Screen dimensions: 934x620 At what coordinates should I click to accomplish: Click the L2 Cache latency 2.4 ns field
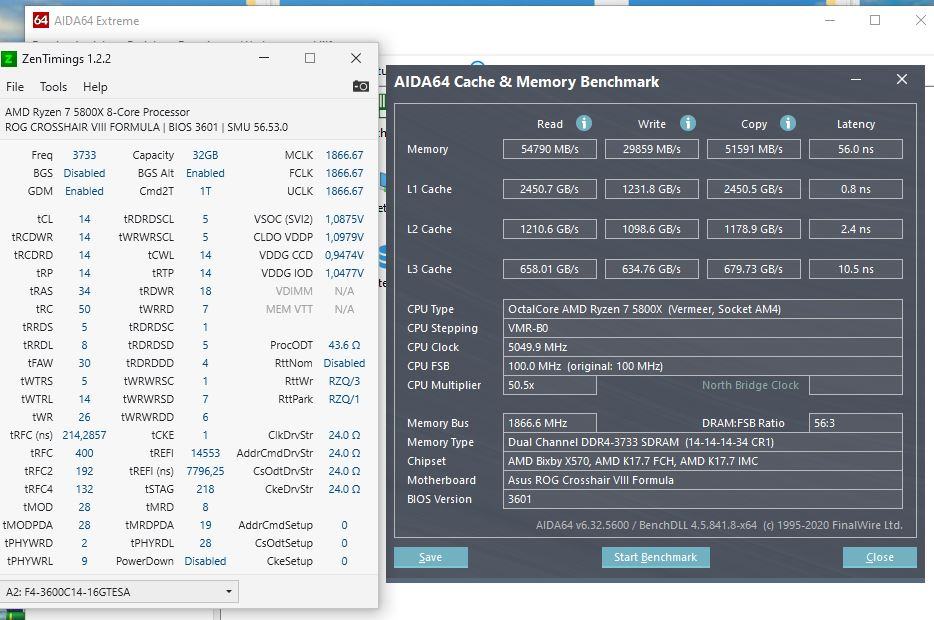tap(856, 229)
